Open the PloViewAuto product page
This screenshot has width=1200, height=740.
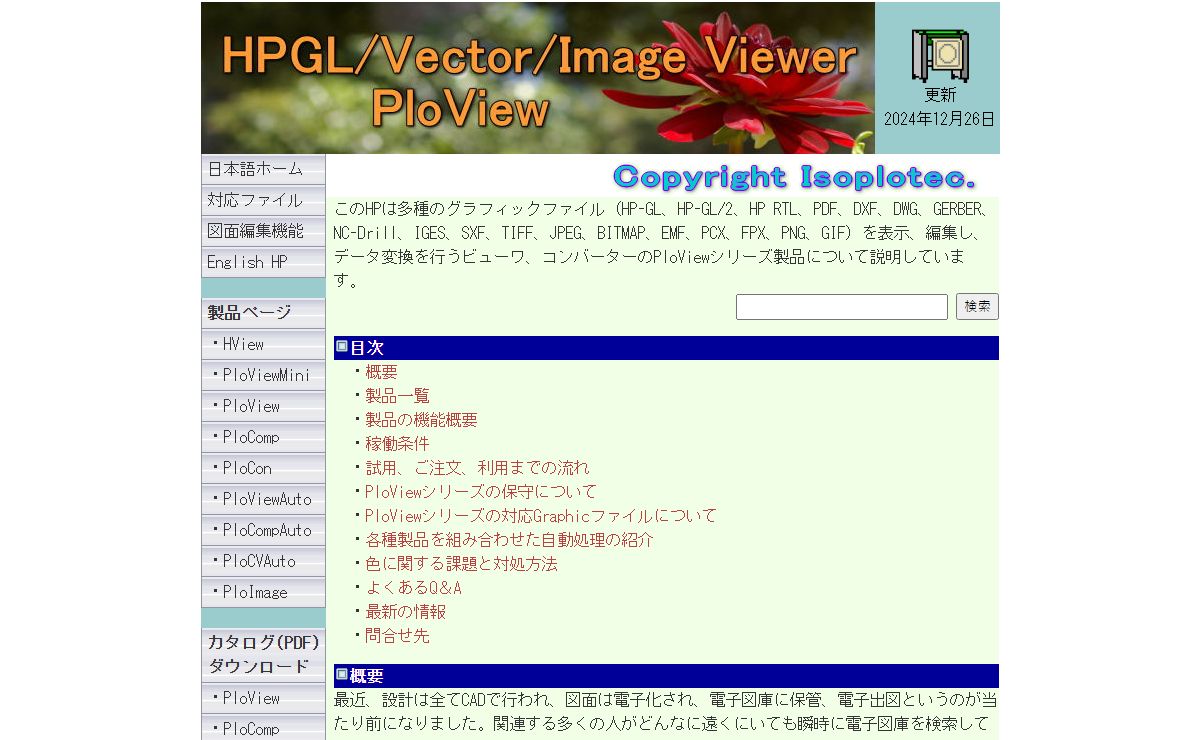263,499
